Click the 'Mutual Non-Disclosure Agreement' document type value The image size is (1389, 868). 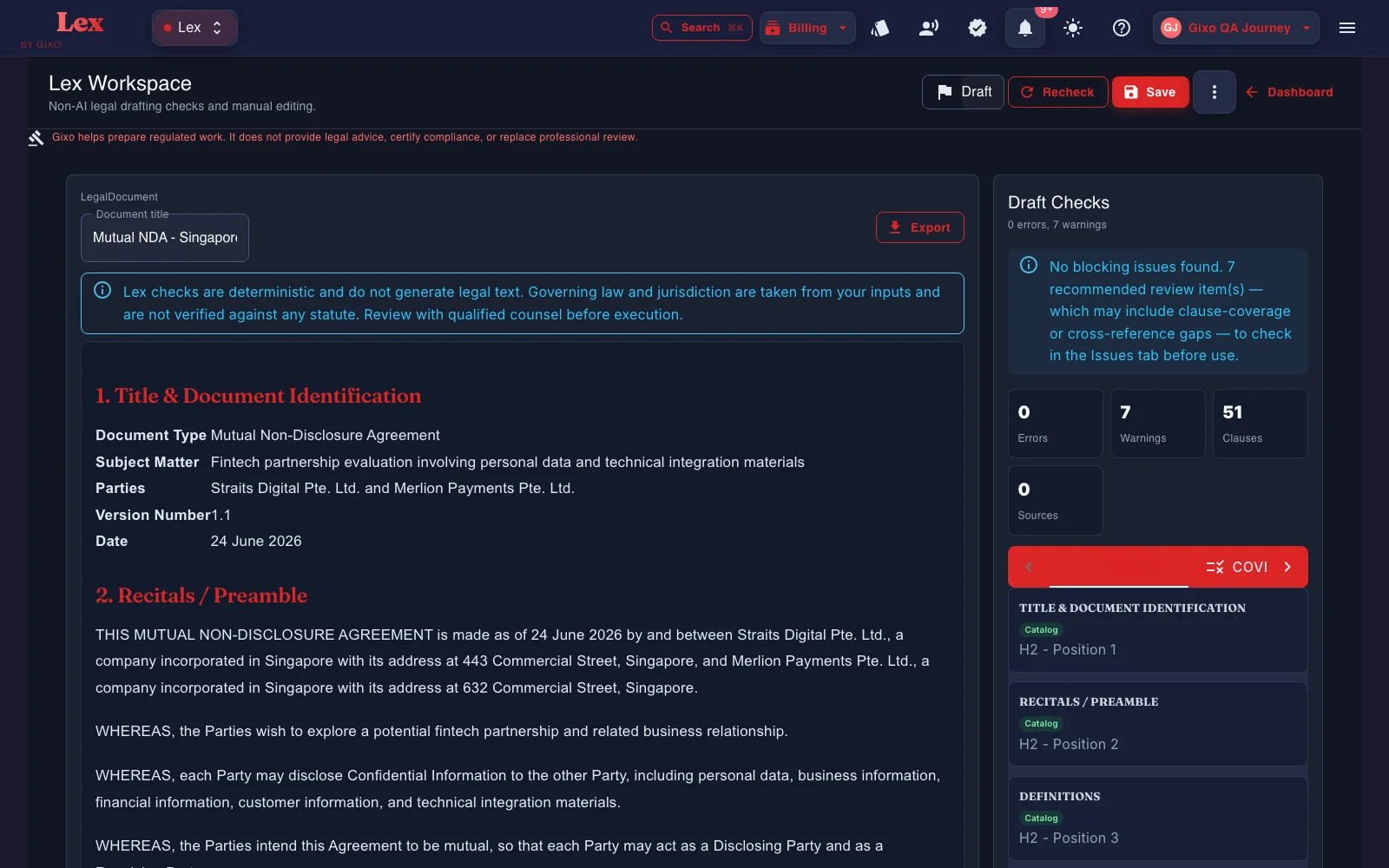tap(326, 436)
